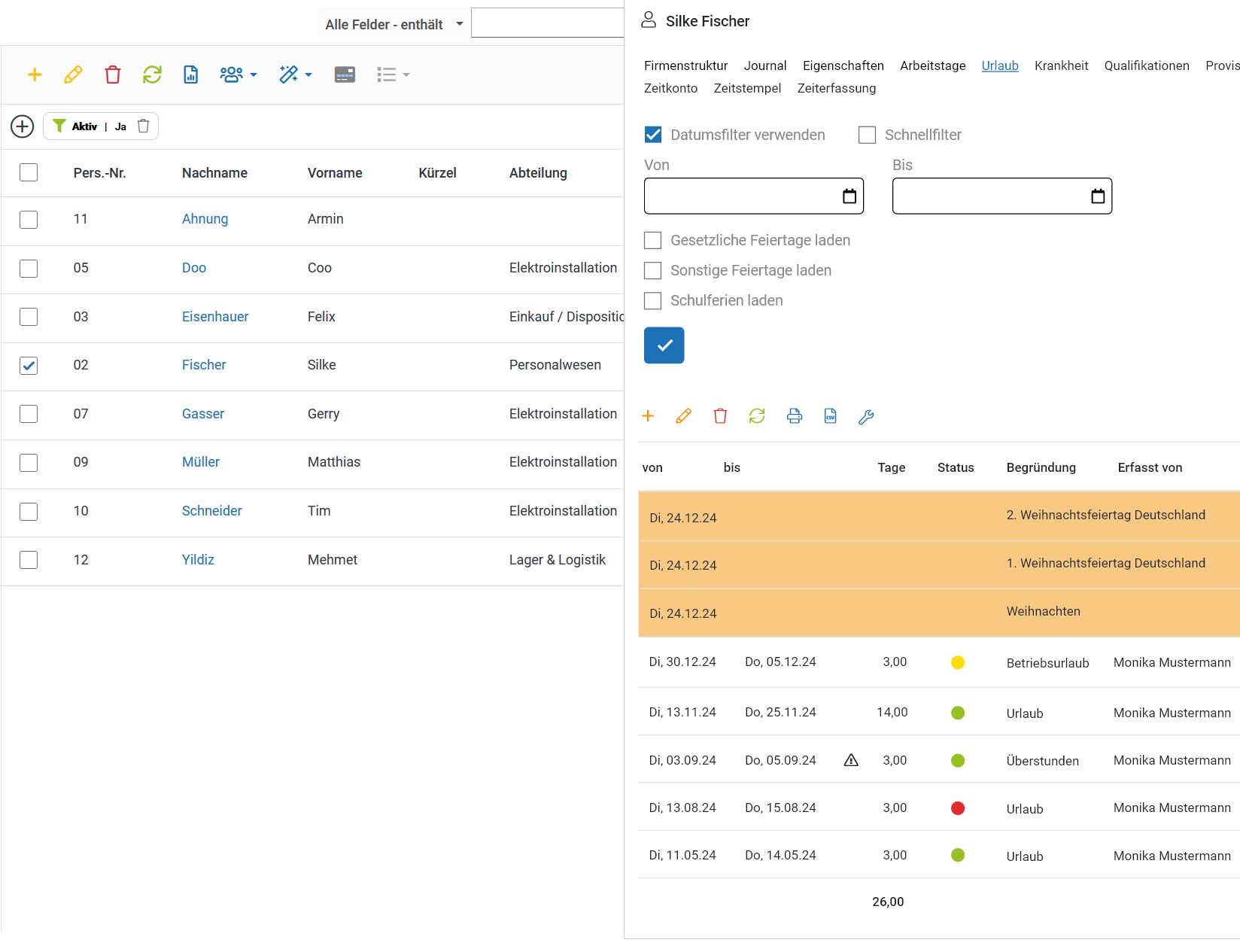The image size is (1240, 952).
Task: Add a new filter with circled plus
Action: [23, 126]
